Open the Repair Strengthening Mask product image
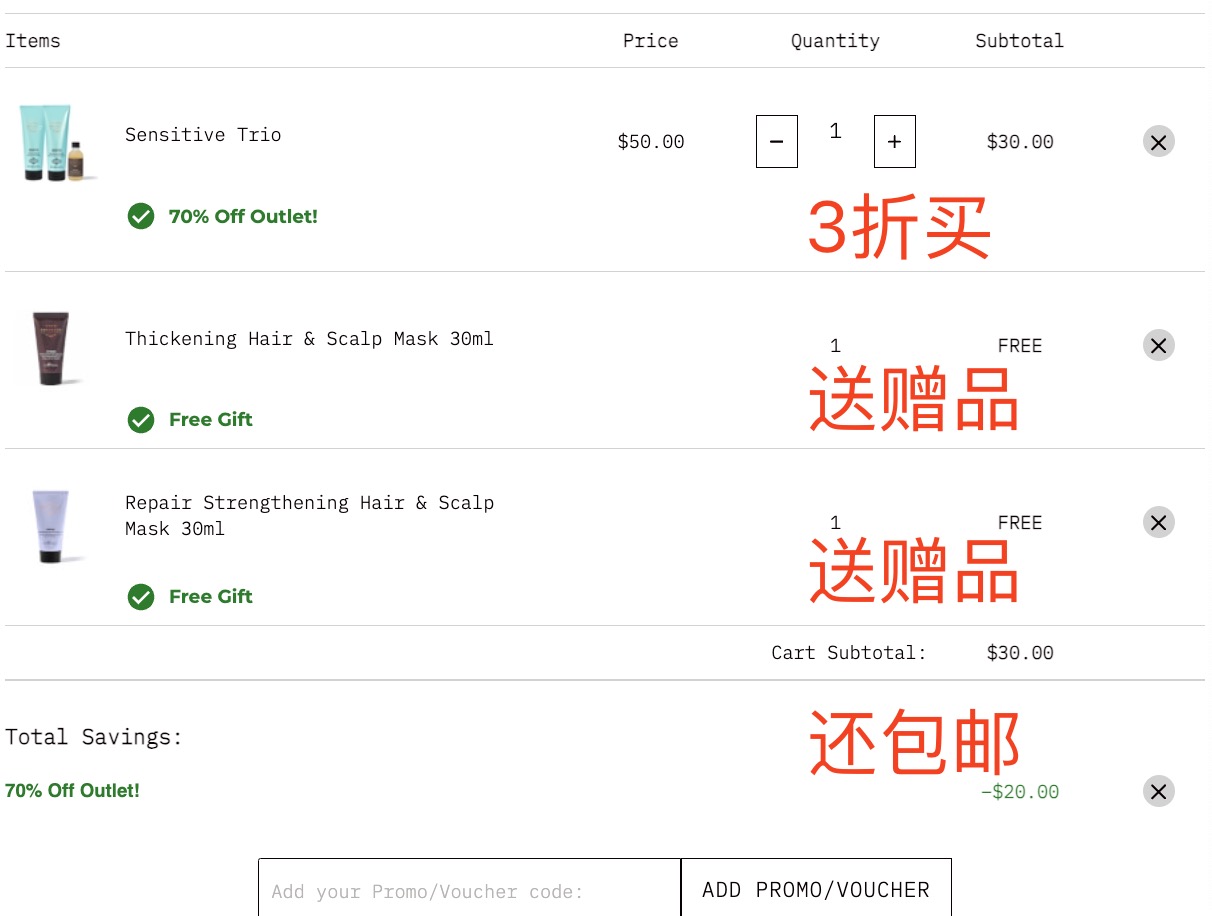 pyautogui.click(x=50, y=525)
